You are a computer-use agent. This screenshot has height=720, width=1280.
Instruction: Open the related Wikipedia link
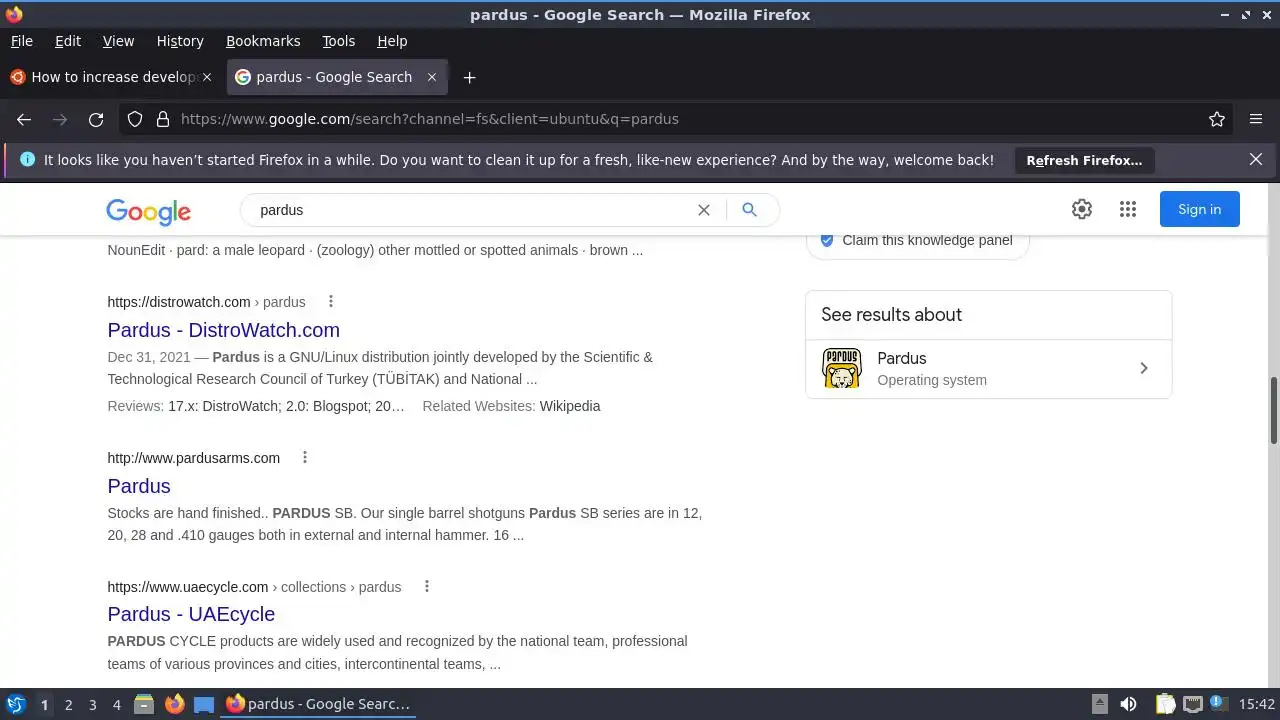coord(570,406)
